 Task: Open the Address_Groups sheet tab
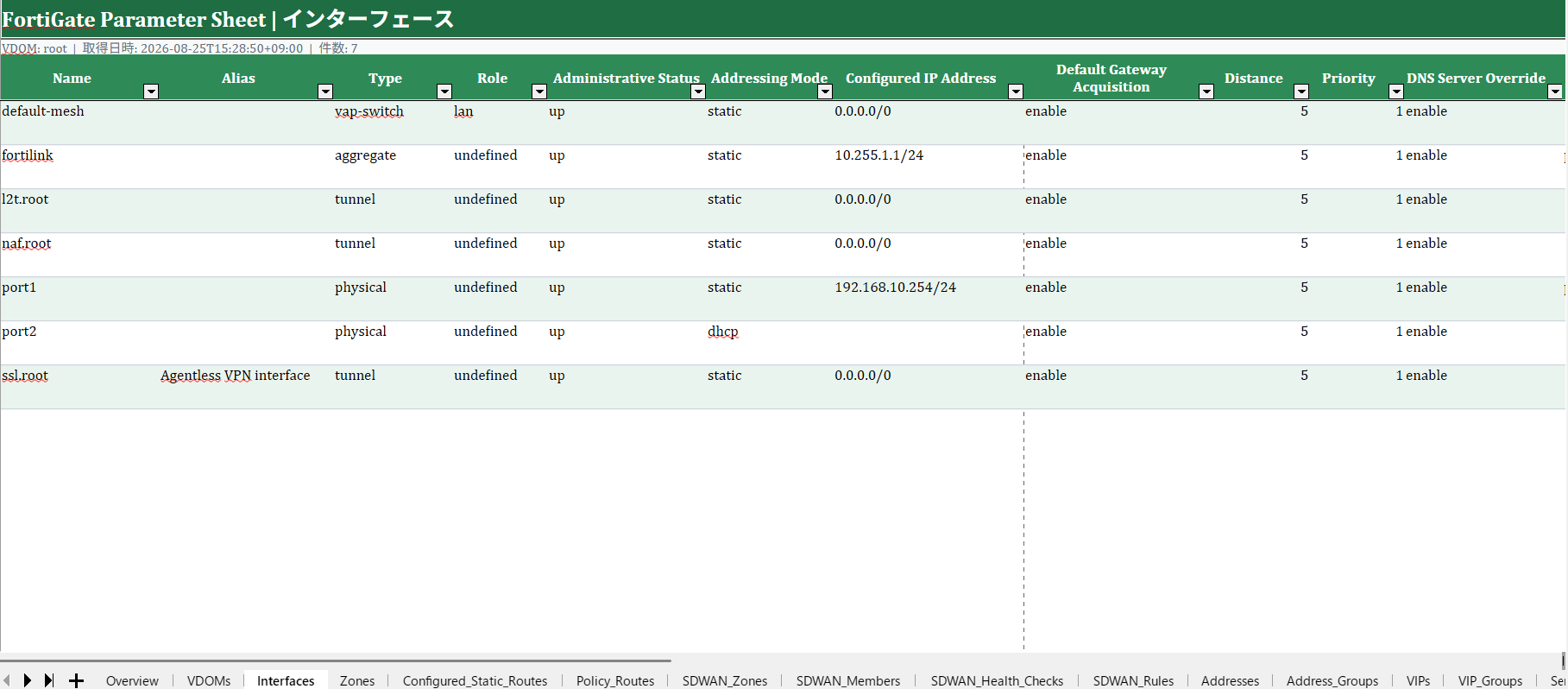tap(1332, 680)
